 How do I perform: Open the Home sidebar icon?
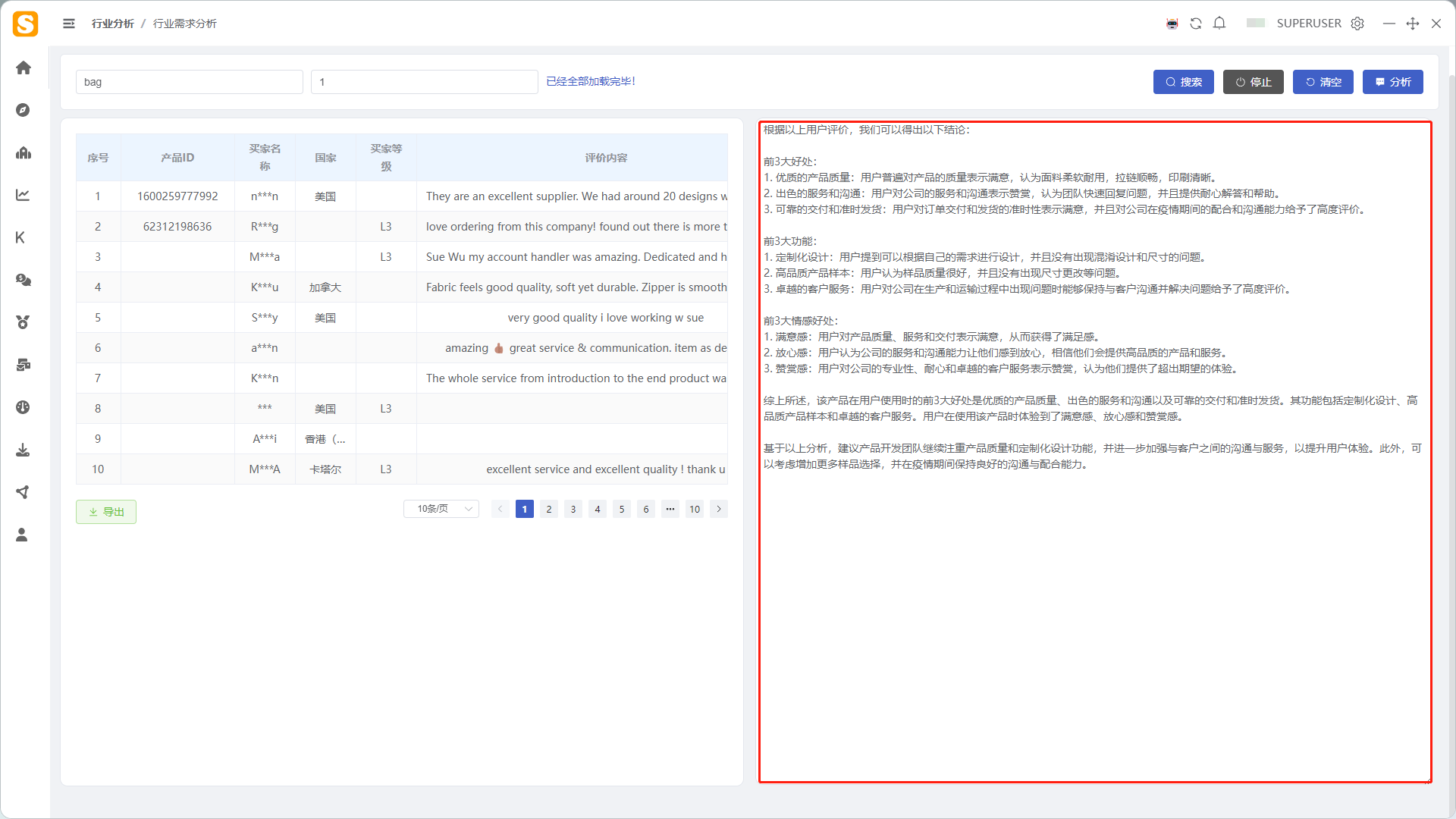tap(23, 67)
